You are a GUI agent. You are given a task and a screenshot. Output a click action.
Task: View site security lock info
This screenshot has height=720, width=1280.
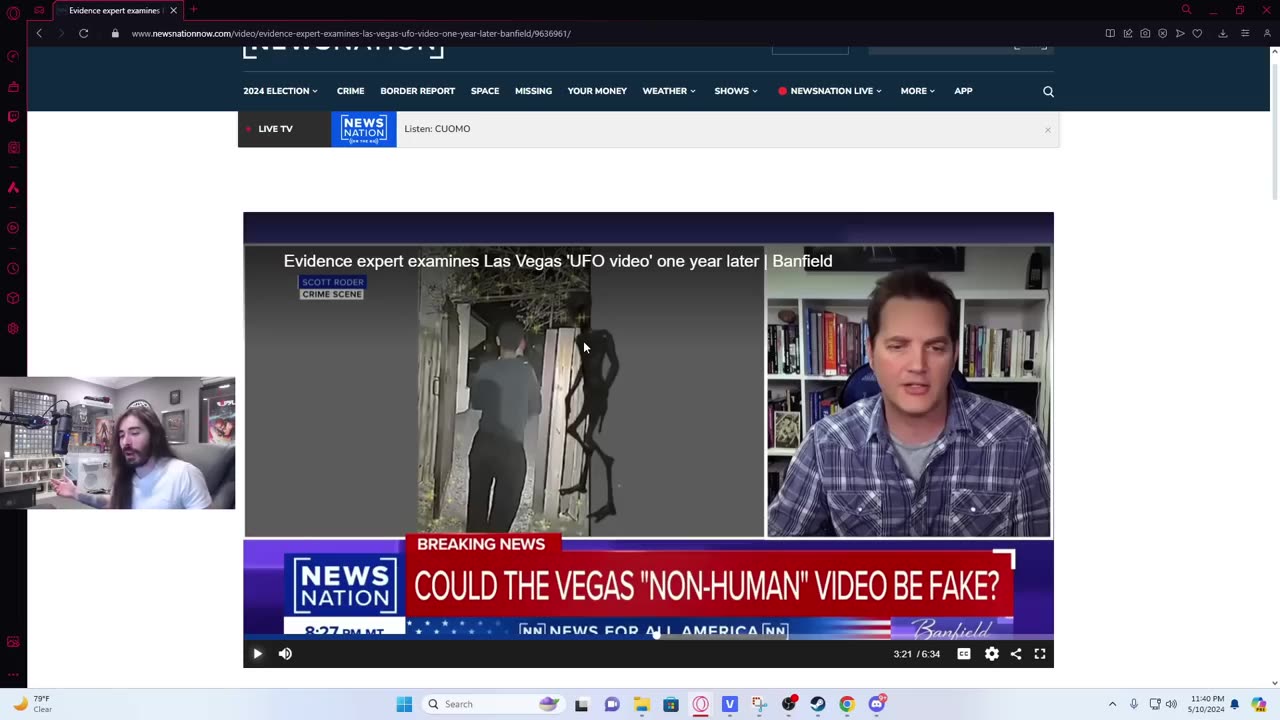(116, 33)
